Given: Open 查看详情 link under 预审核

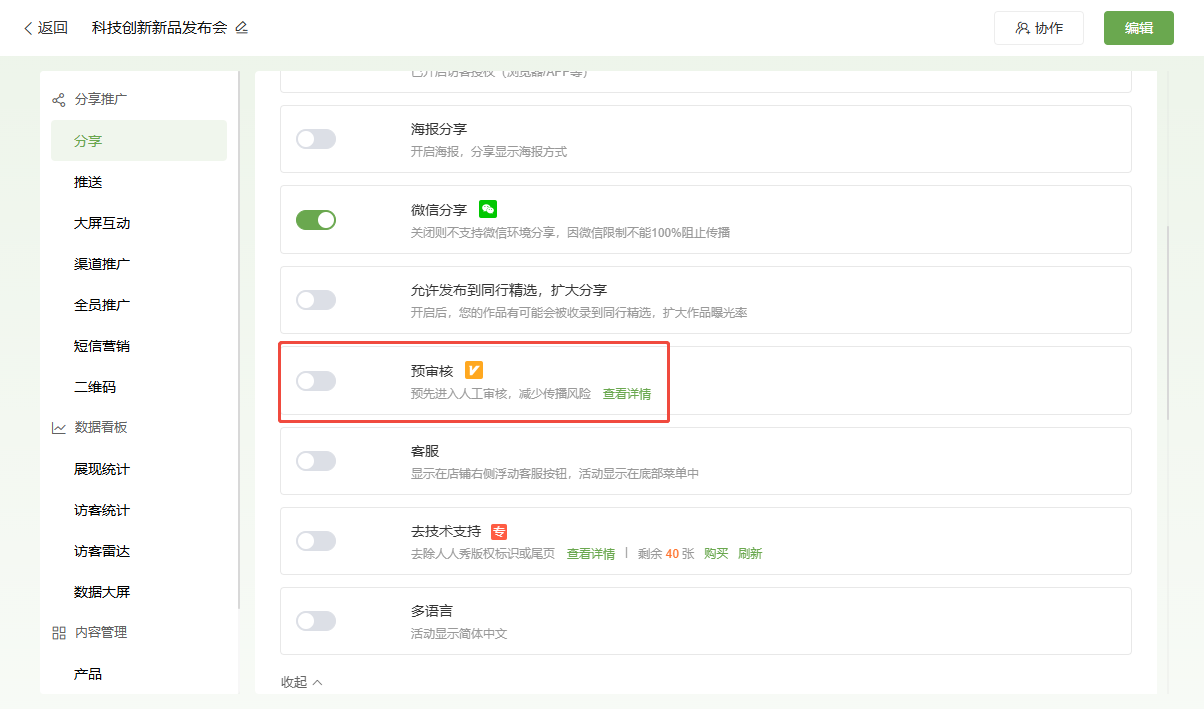Looking at the screenshot, I should [x=627, y=394].
